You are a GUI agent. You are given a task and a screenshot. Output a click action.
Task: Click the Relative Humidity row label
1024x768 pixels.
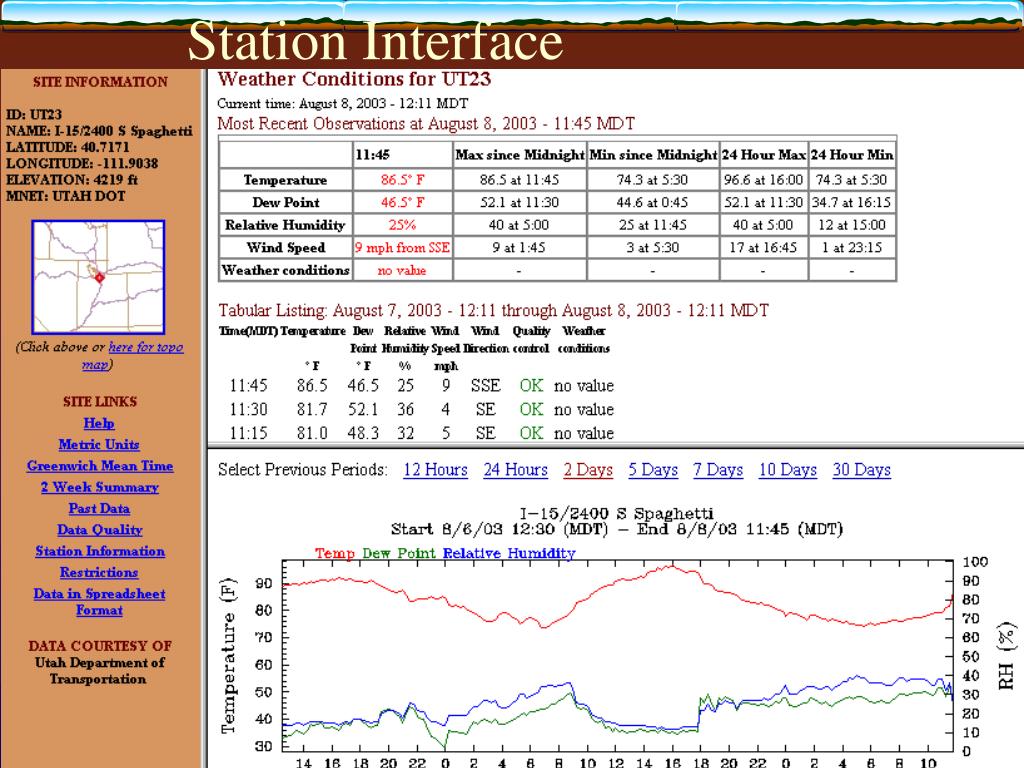click(x=285, y=225)
